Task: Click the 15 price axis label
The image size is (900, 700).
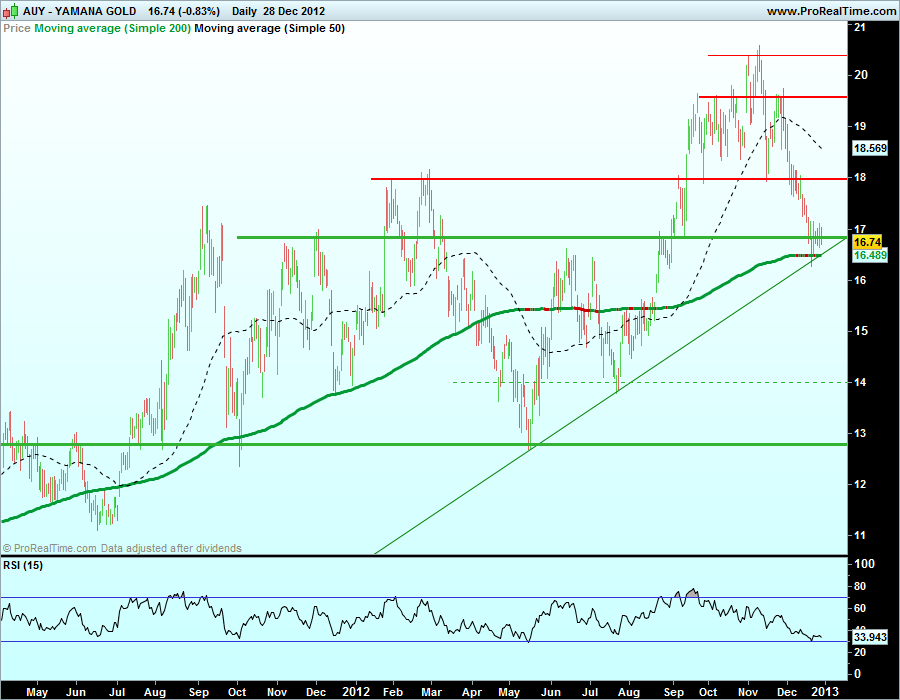Action: (x=860, y=331)
